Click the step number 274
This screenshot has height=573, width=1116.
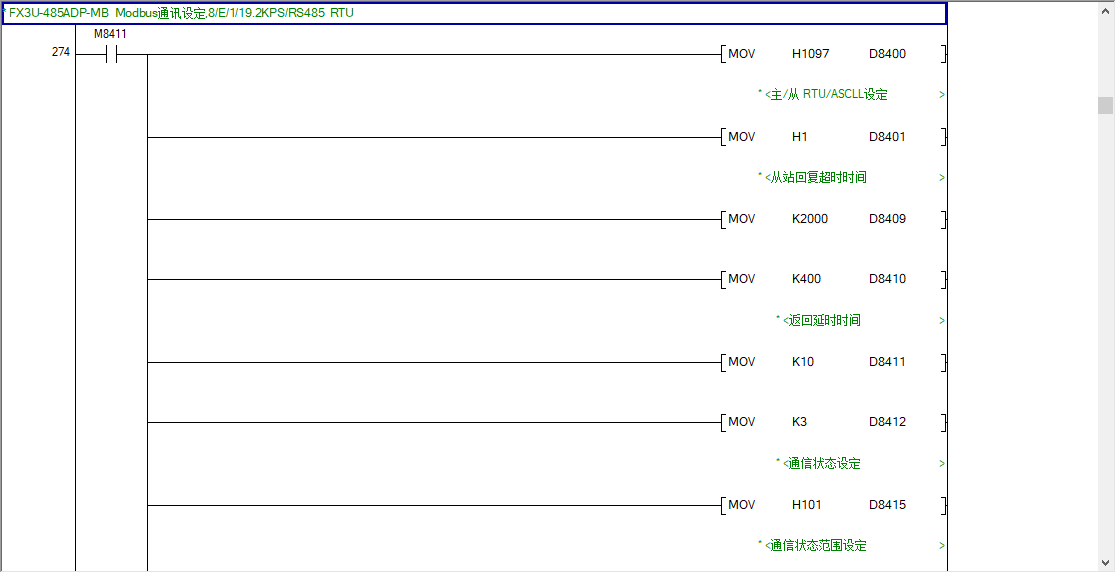60,53
